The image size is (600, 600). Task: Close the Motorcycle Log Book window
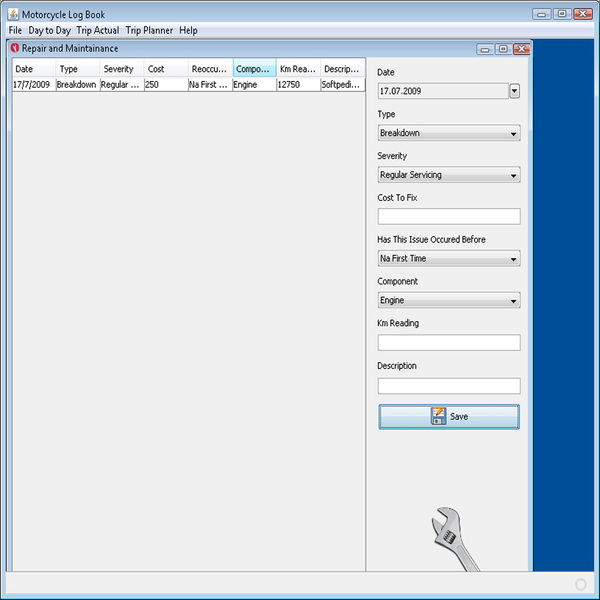pos(583,14)
